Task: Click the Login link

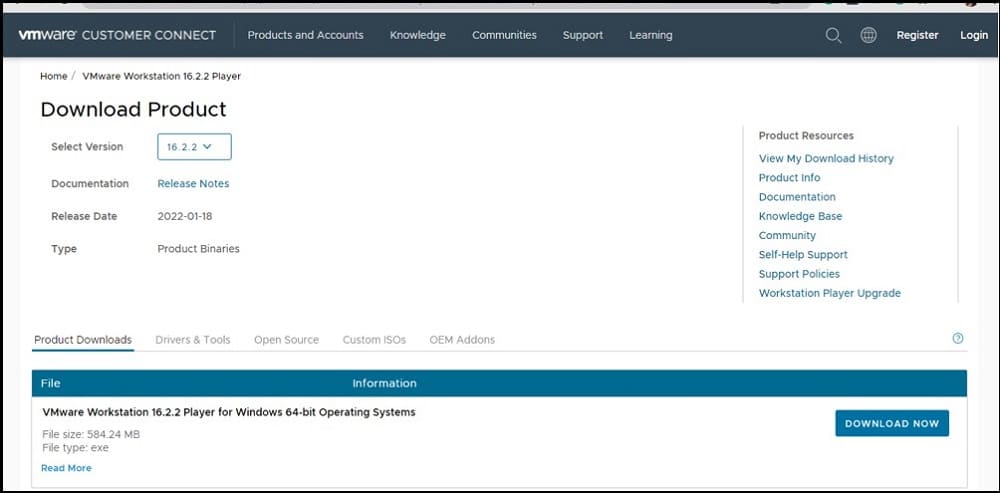Action: click(974, 35)
